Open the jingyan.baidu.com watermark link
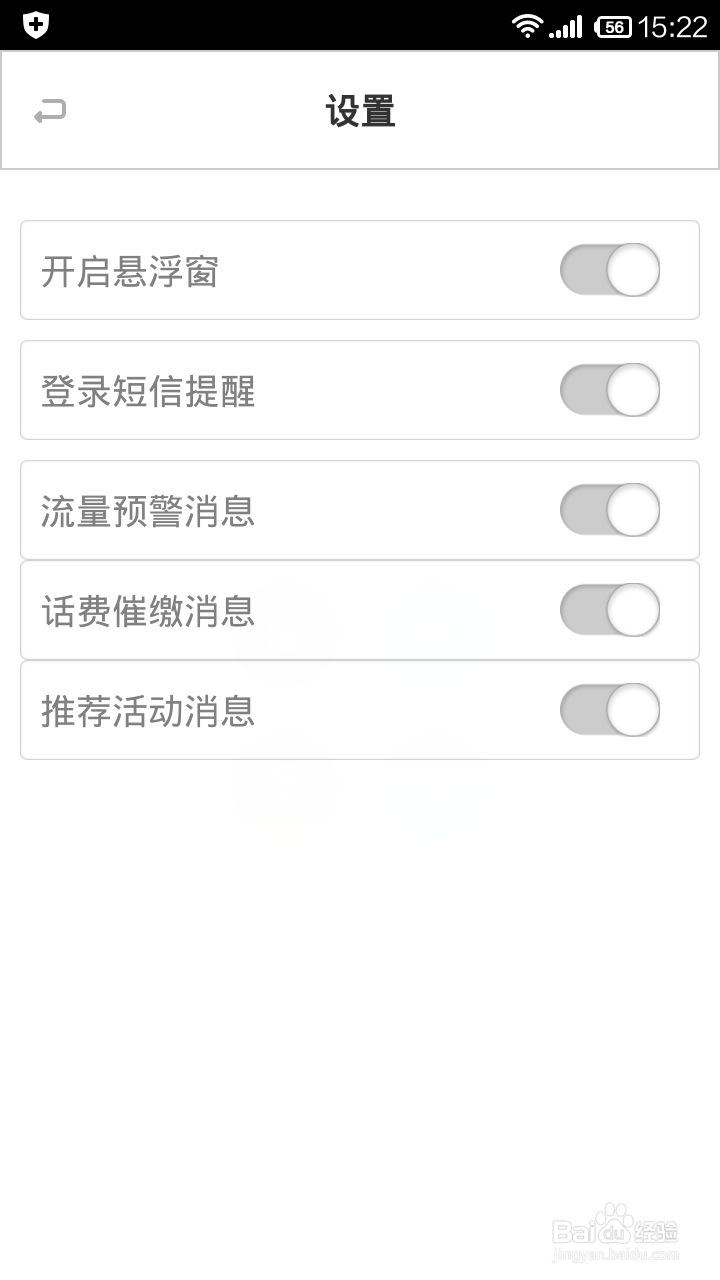The height and width of the screenshot is (1280, 720). (x=616, y=1253)
